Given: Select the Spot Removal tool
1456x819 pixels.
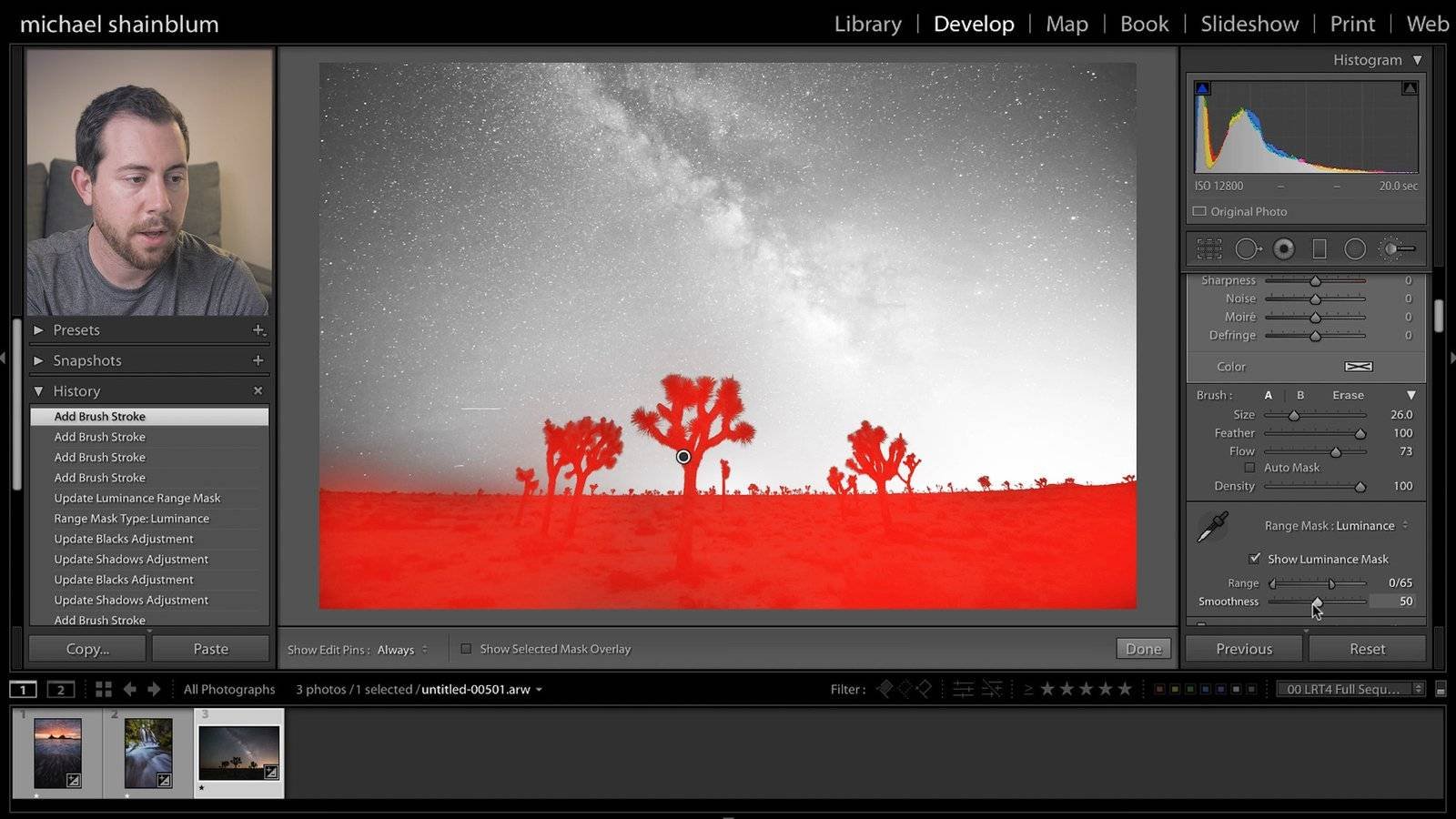Looking at the screenshot, I should point(1247,248).
